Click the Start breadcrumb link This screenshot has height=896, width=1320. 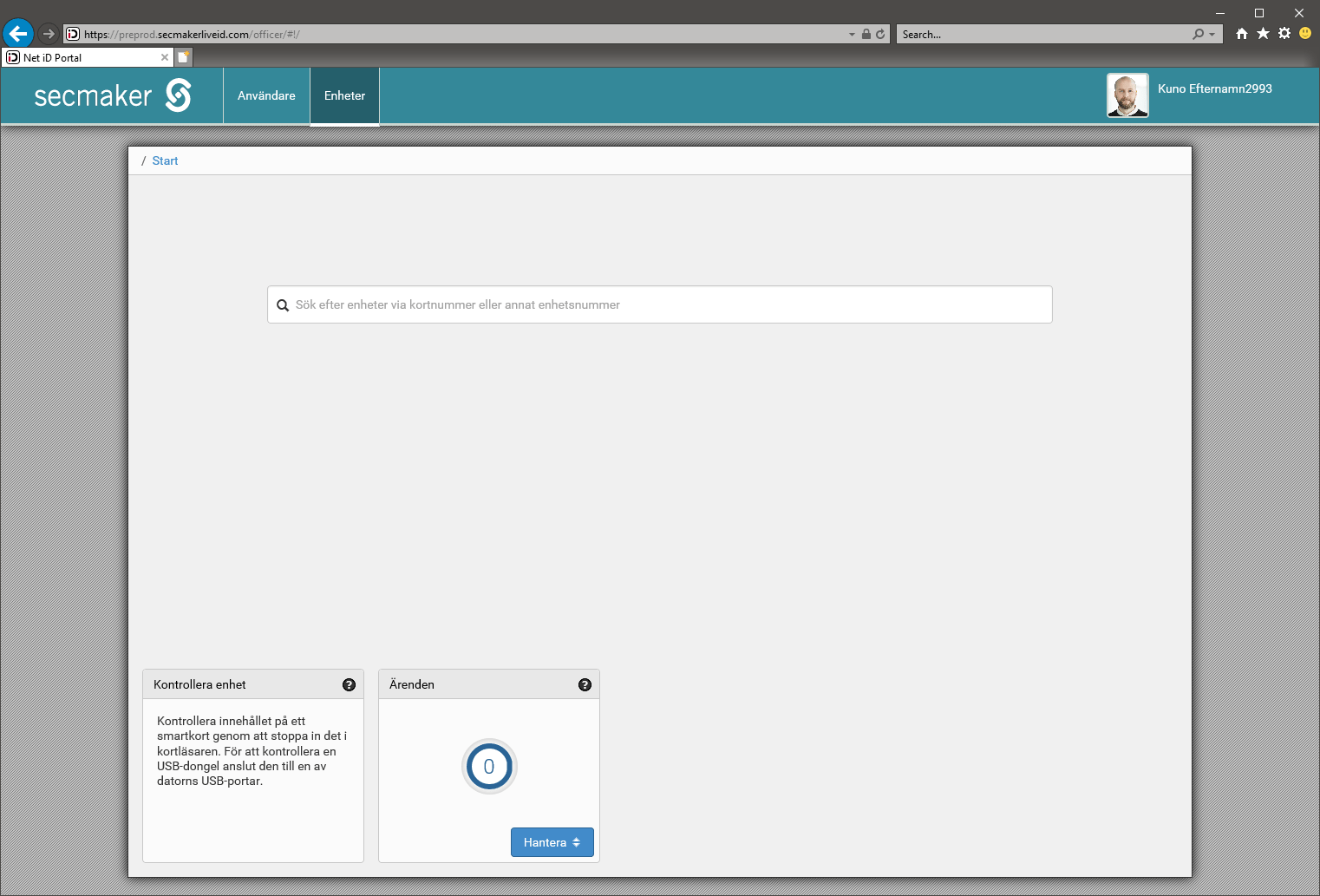(x=165, y=160)
